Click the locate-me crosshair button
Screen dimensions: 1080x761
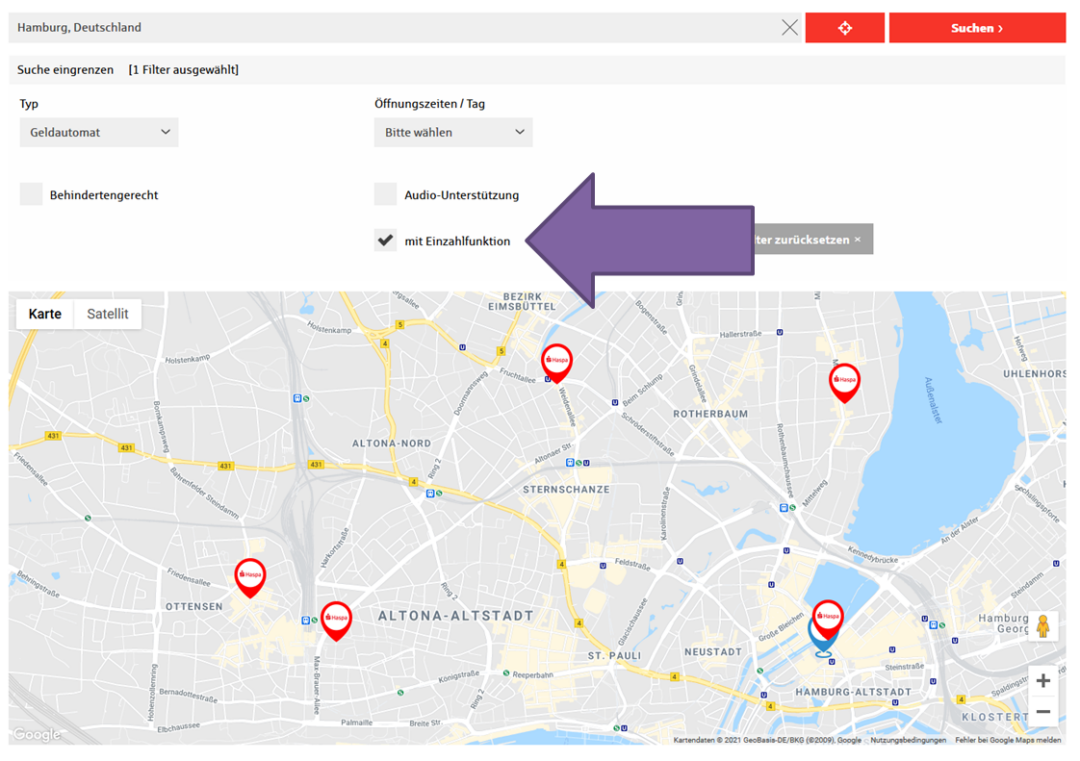click(x=844, y=28)
